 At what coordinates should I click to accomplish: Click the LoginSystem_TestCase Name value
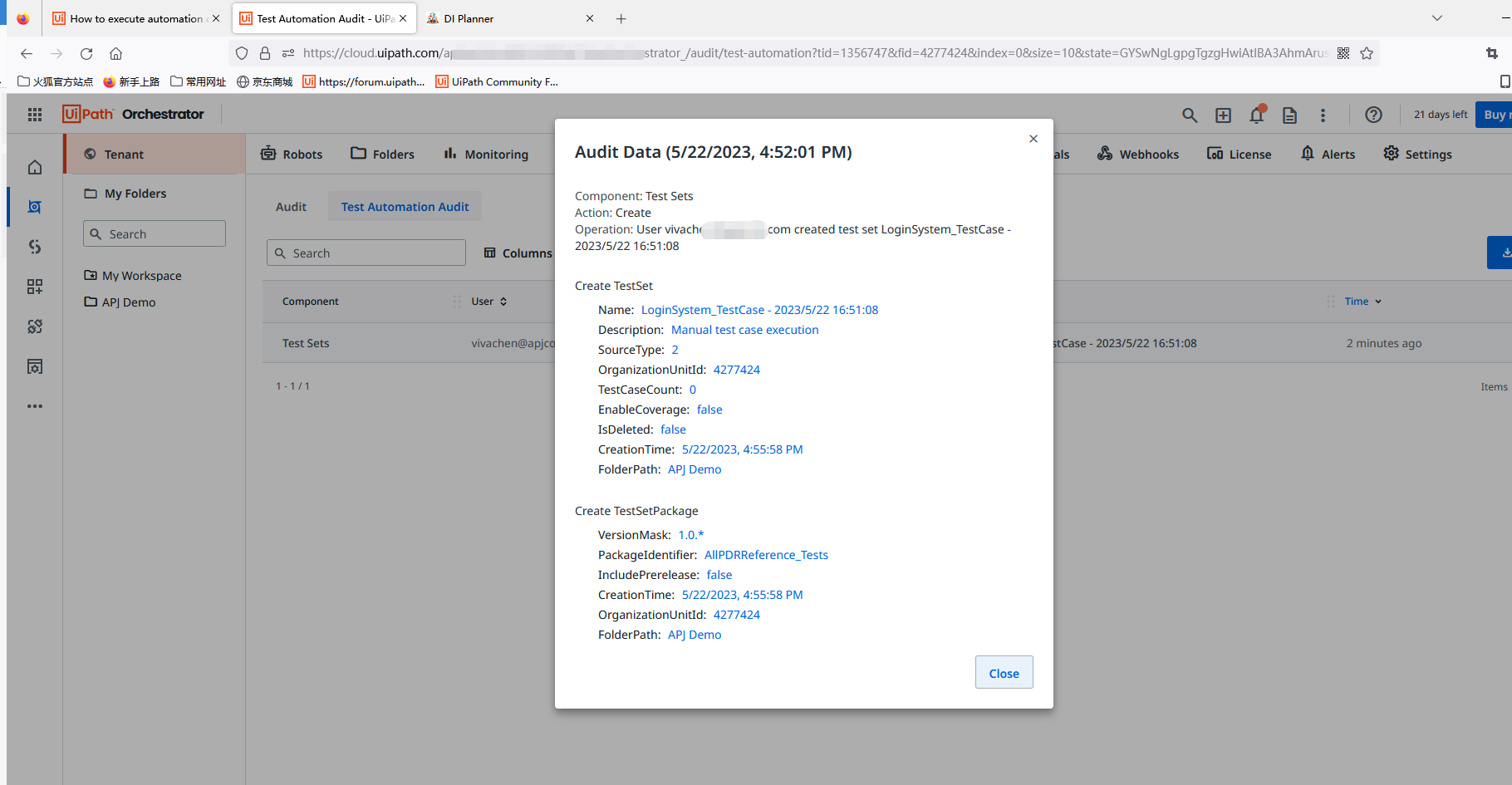759,310
